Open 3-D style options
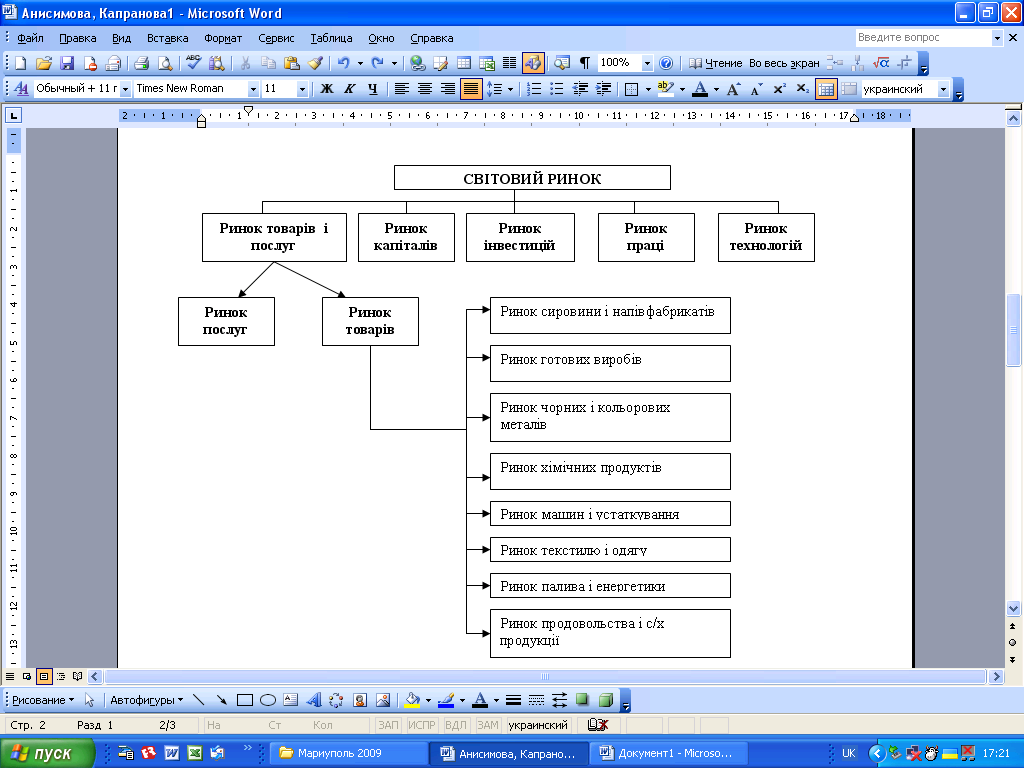1024x768 pixels. [x=605, y=700]
